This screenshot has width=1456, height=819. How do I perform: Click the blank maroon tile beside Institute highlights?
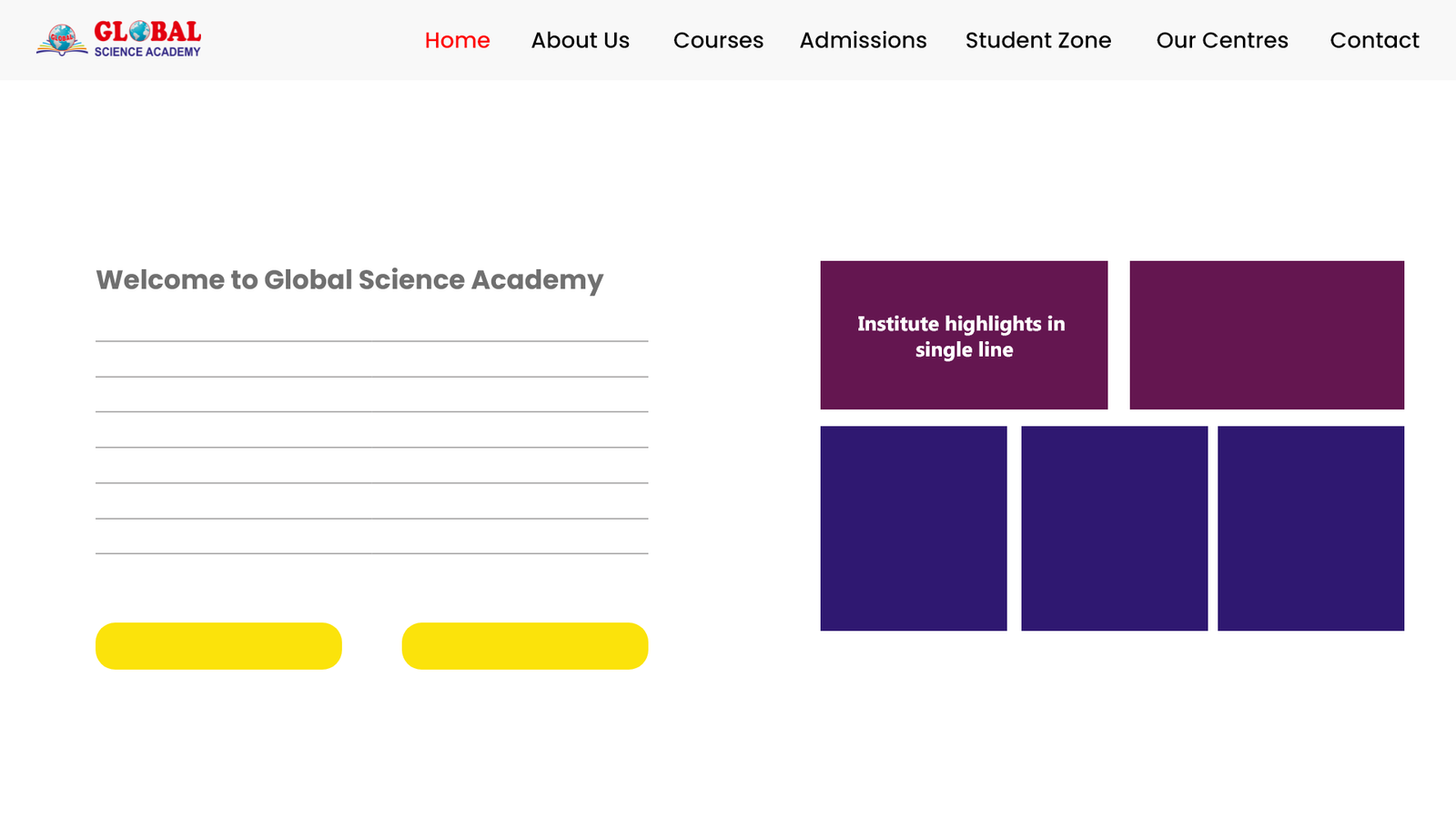click(x=1266, y=335)
